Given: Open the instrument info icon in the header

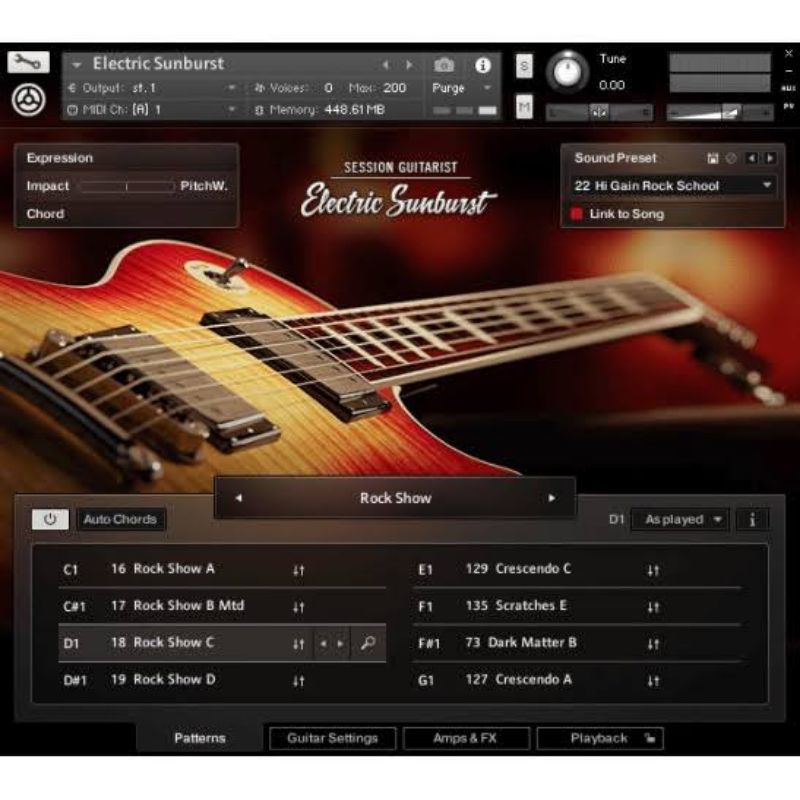Looking at the screenshot, I should pos(483,65).
